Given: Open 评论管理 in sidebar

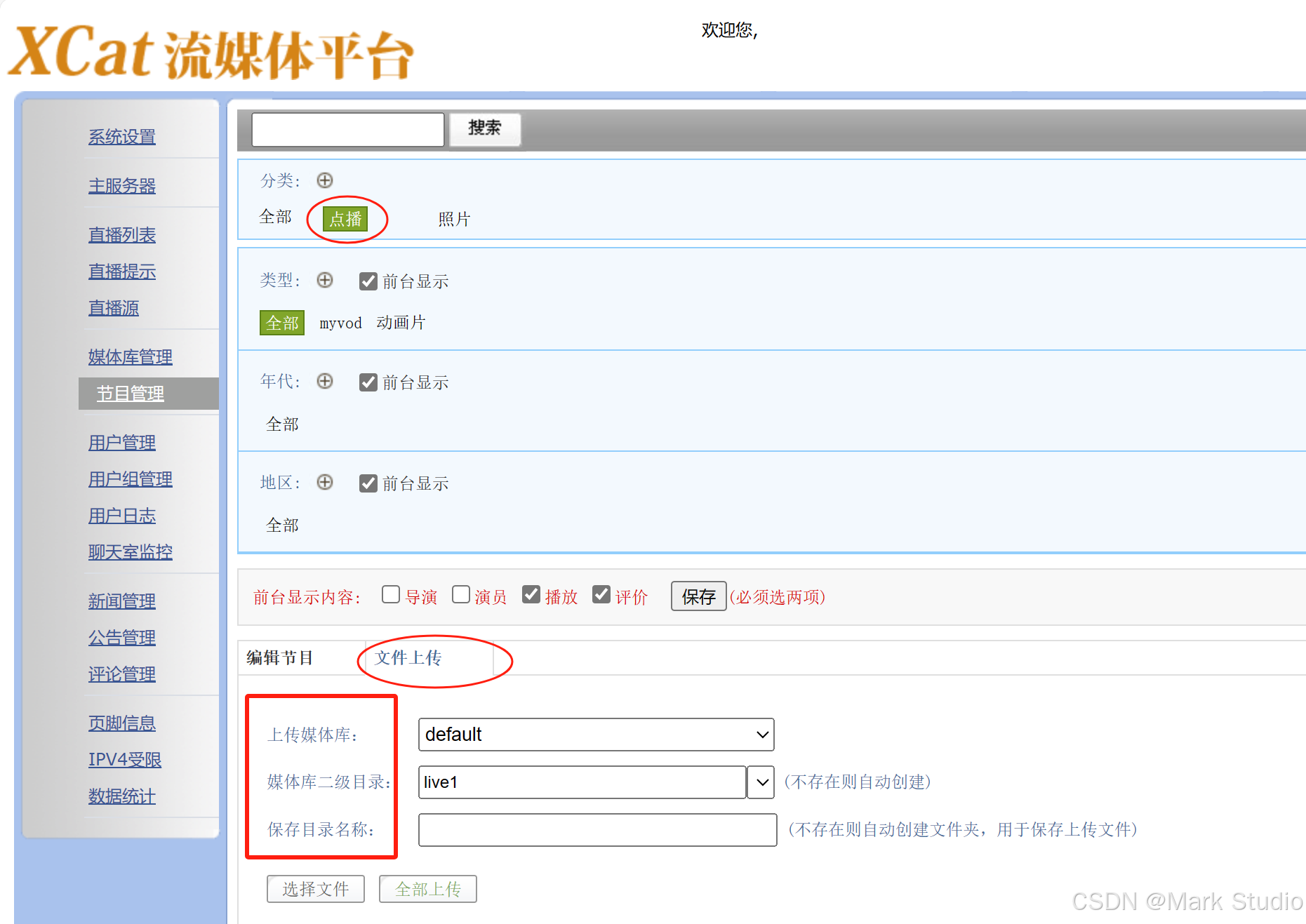Looking at the screenshot, I should point(122,674).
